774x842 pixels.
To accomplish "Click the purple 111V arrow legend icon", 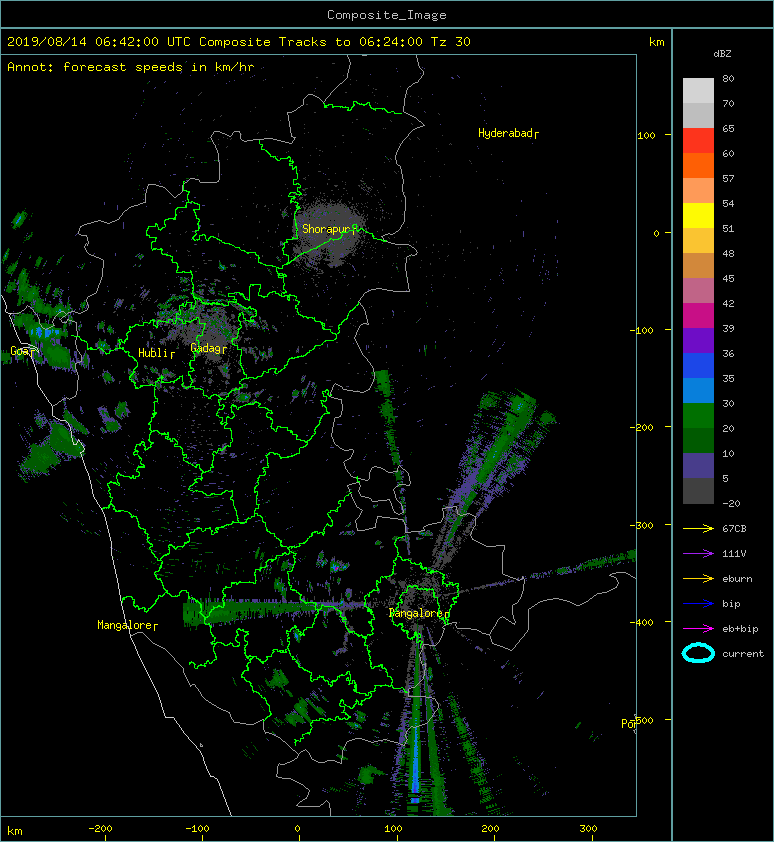I will click(x=698, y=554).
